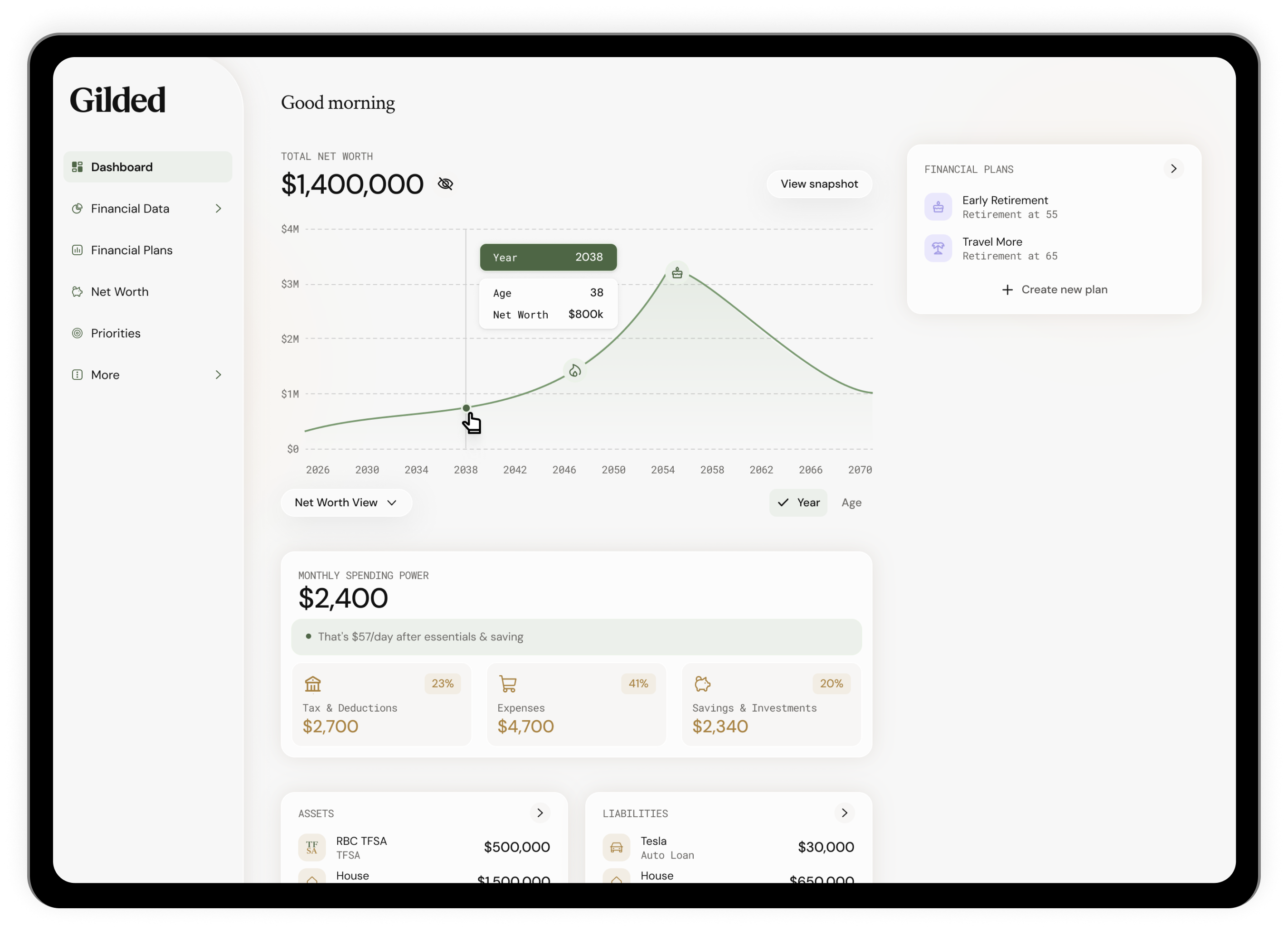
Task: Click the Net Worth piggy bank icon
Action: tap(77, 291)
